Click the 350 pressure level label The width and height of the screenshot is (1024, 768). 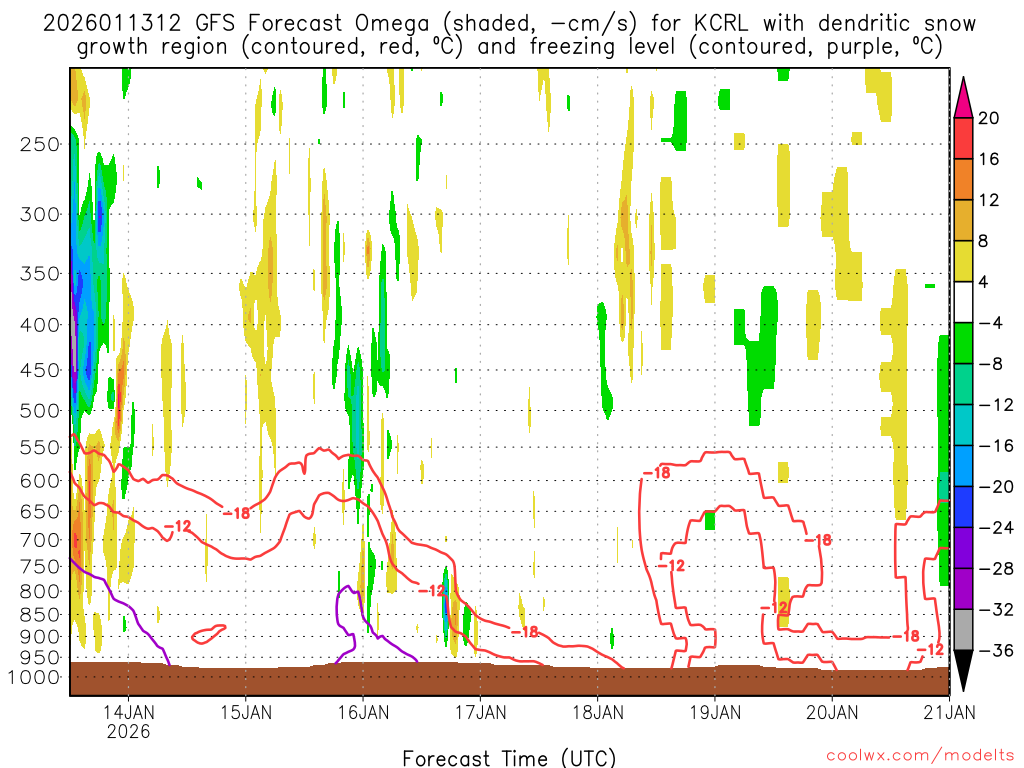(x=40, y=274)
